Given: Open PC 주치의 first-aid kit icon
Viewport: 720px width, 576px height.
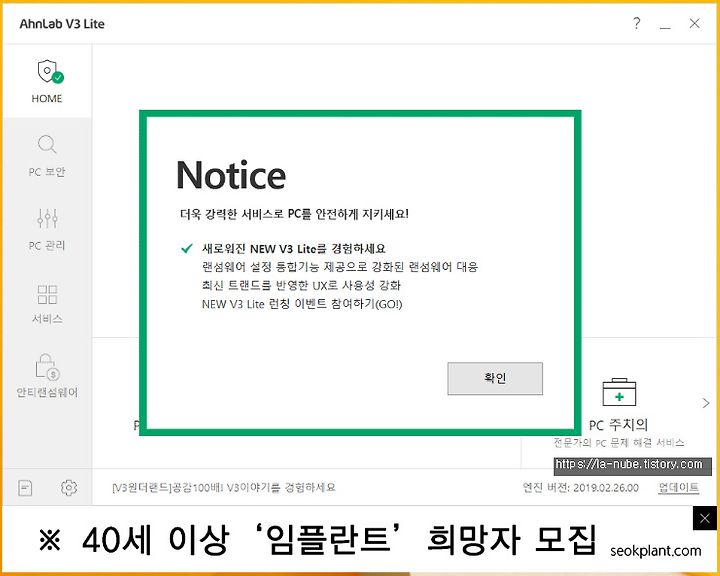Looking at the screenshot, I should pyautogui.click(x=619, y=392).
